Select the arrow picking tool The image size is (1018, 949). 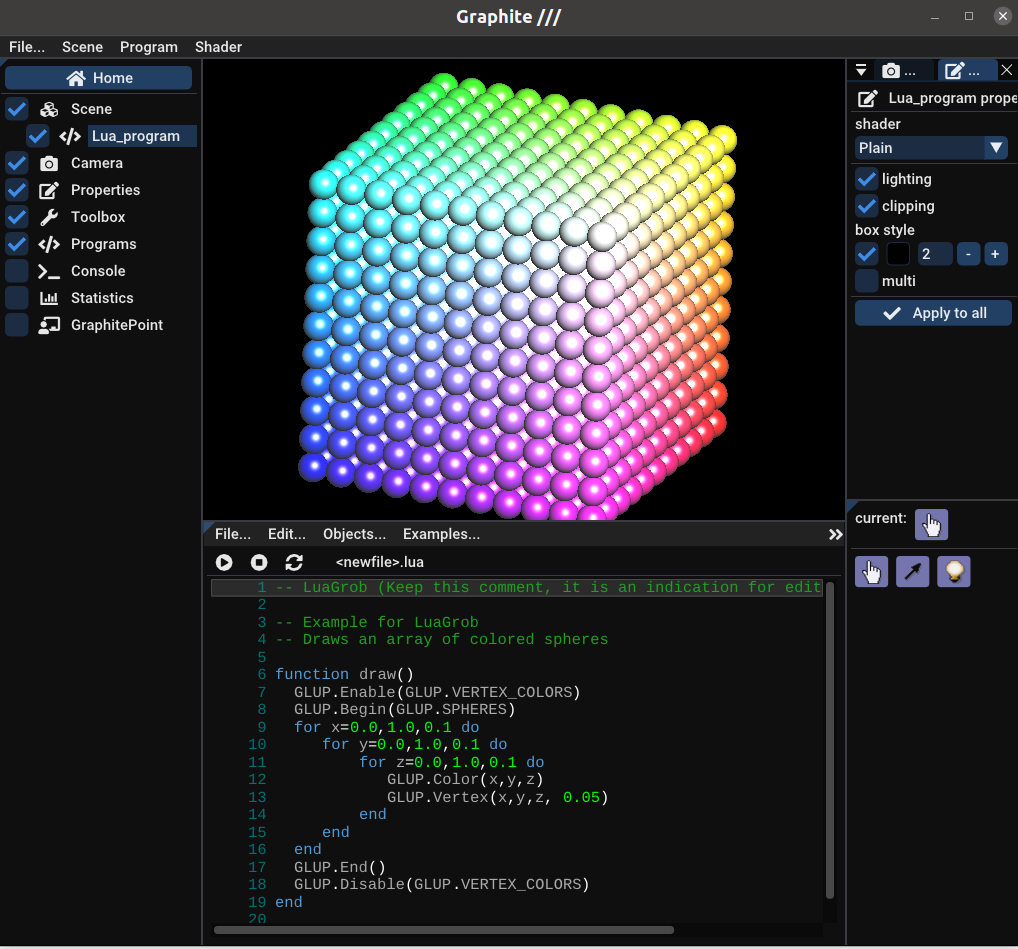(x=912, y=572)
